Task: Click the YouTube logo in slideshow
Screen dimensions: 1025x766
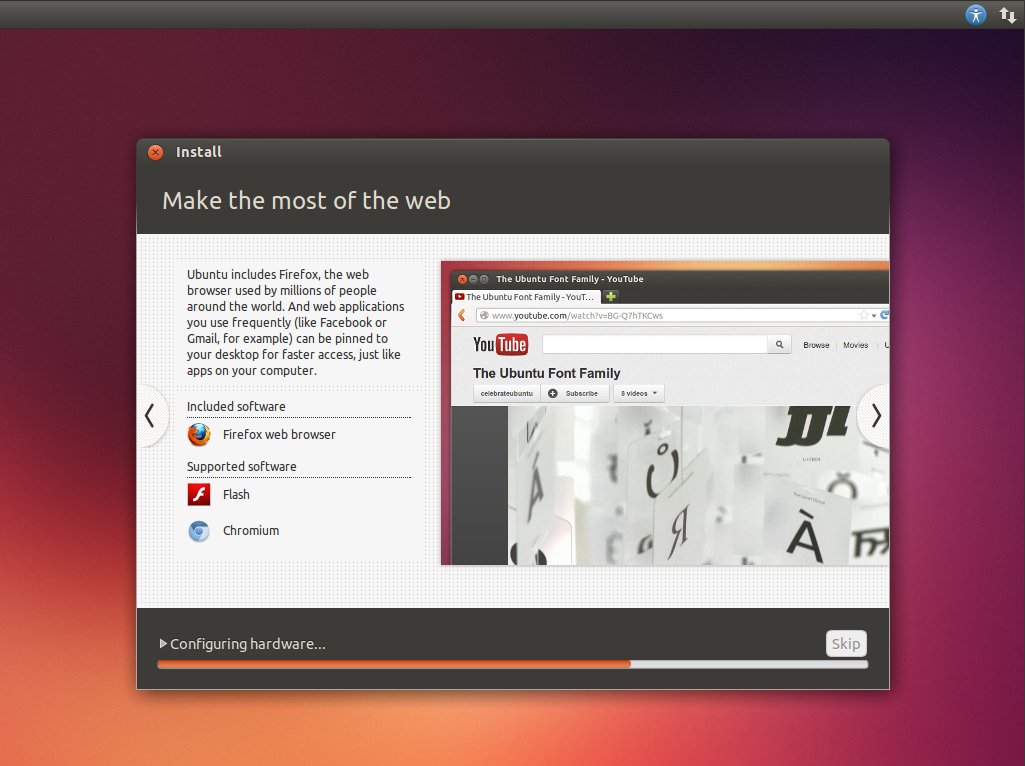Action: 501,344
